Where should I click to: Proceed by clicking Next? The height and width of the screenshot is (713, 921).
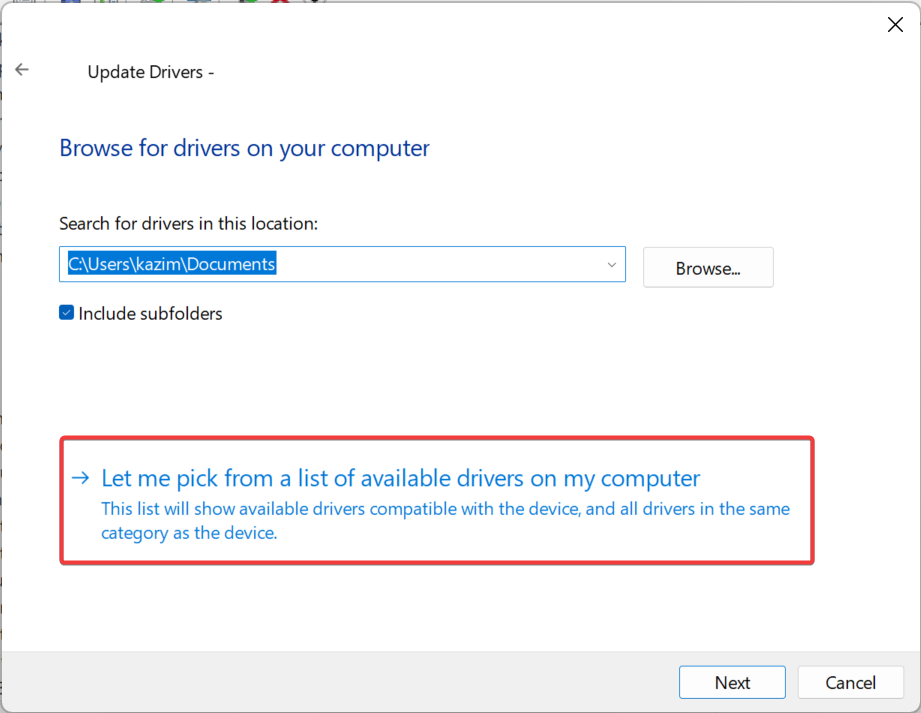tap(732, 682)
